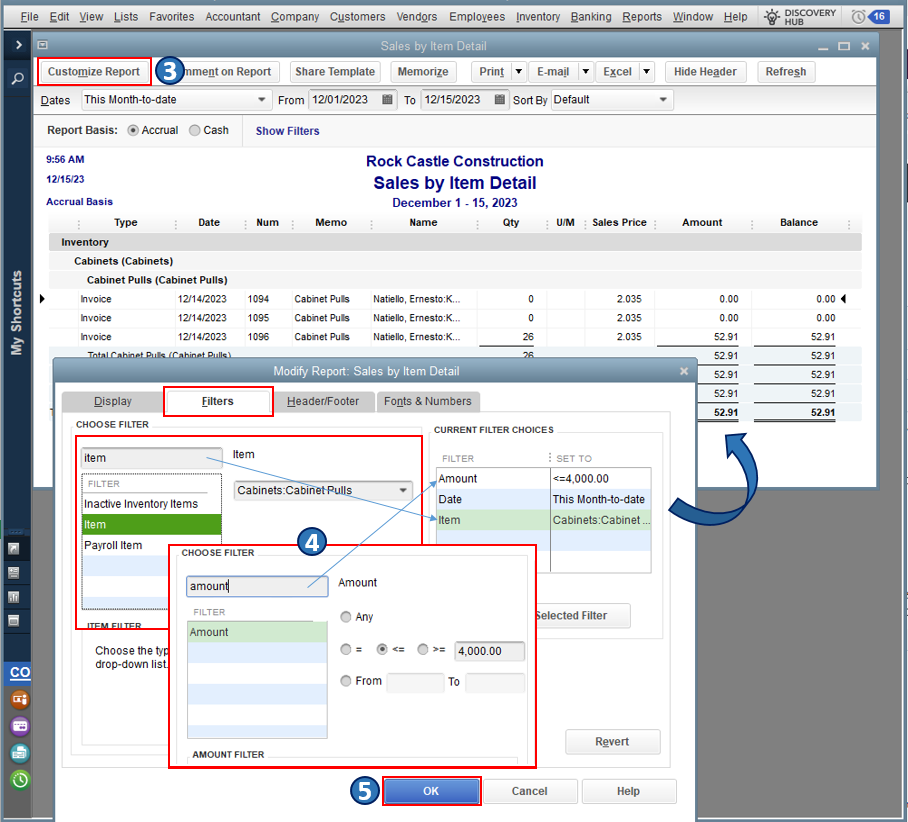Screen dimensions: 908x822
Task: Open Discovery Hub lightbulb icon
Action: pos(772,17)
